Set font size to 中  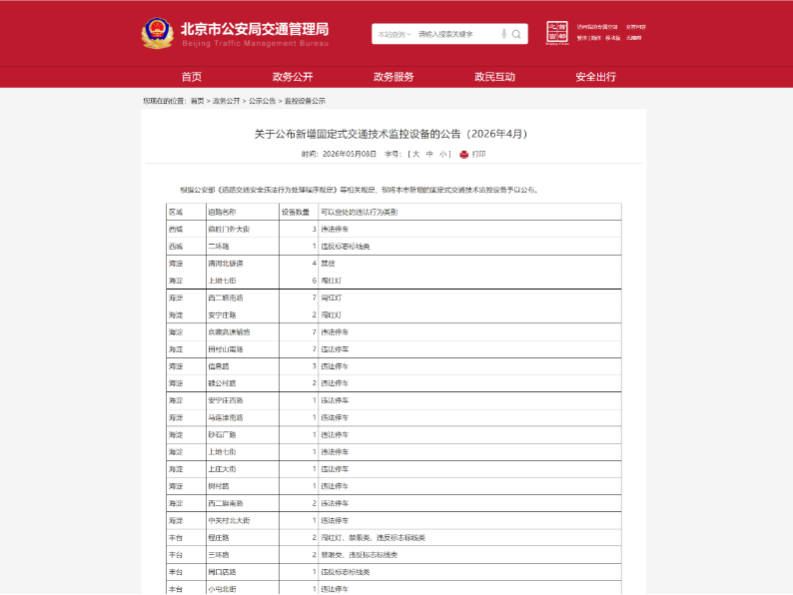[x=429, y=154]
